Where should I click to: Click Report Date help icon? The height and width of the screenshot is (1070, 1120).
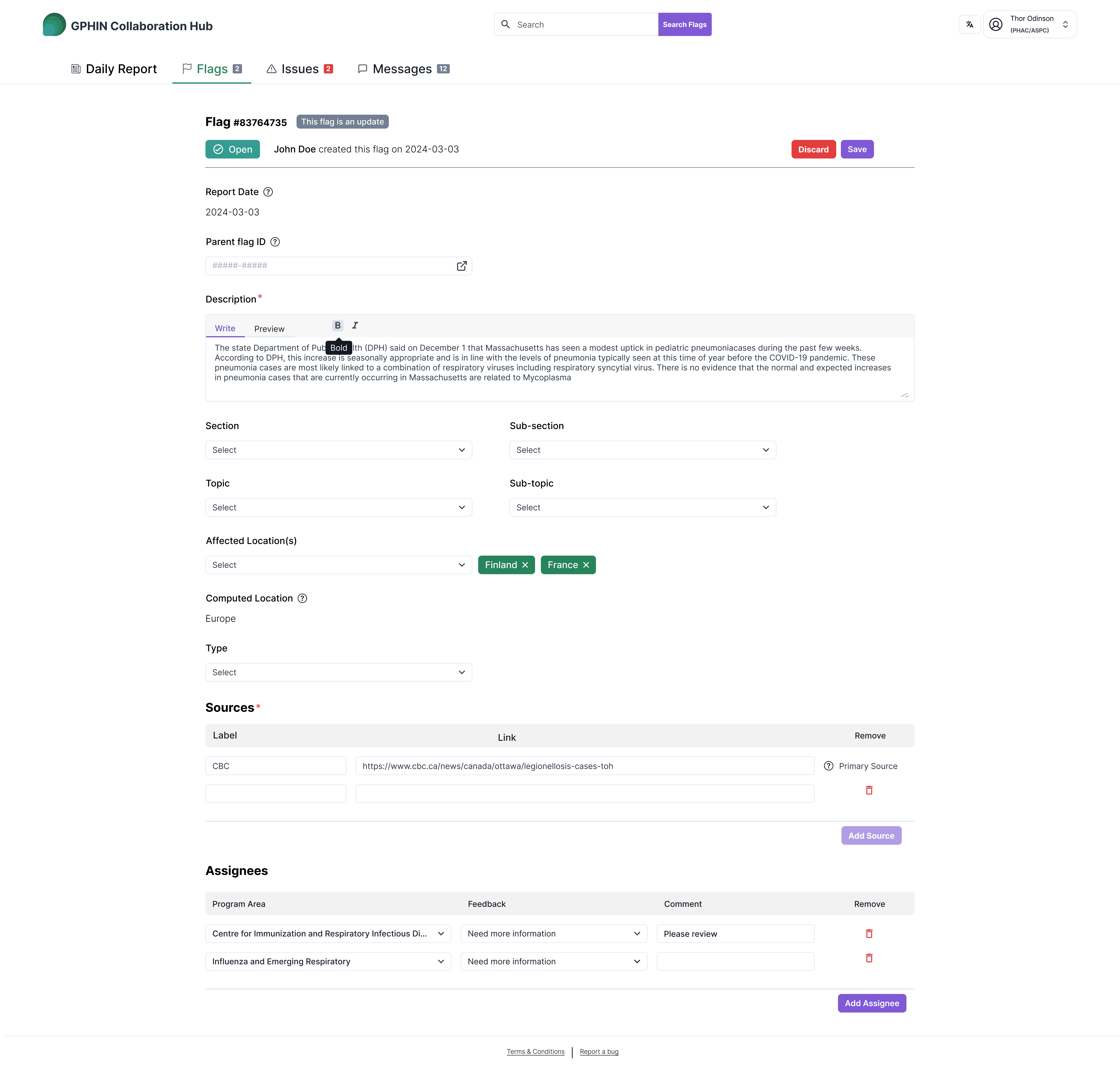click(x=268, y=192)
